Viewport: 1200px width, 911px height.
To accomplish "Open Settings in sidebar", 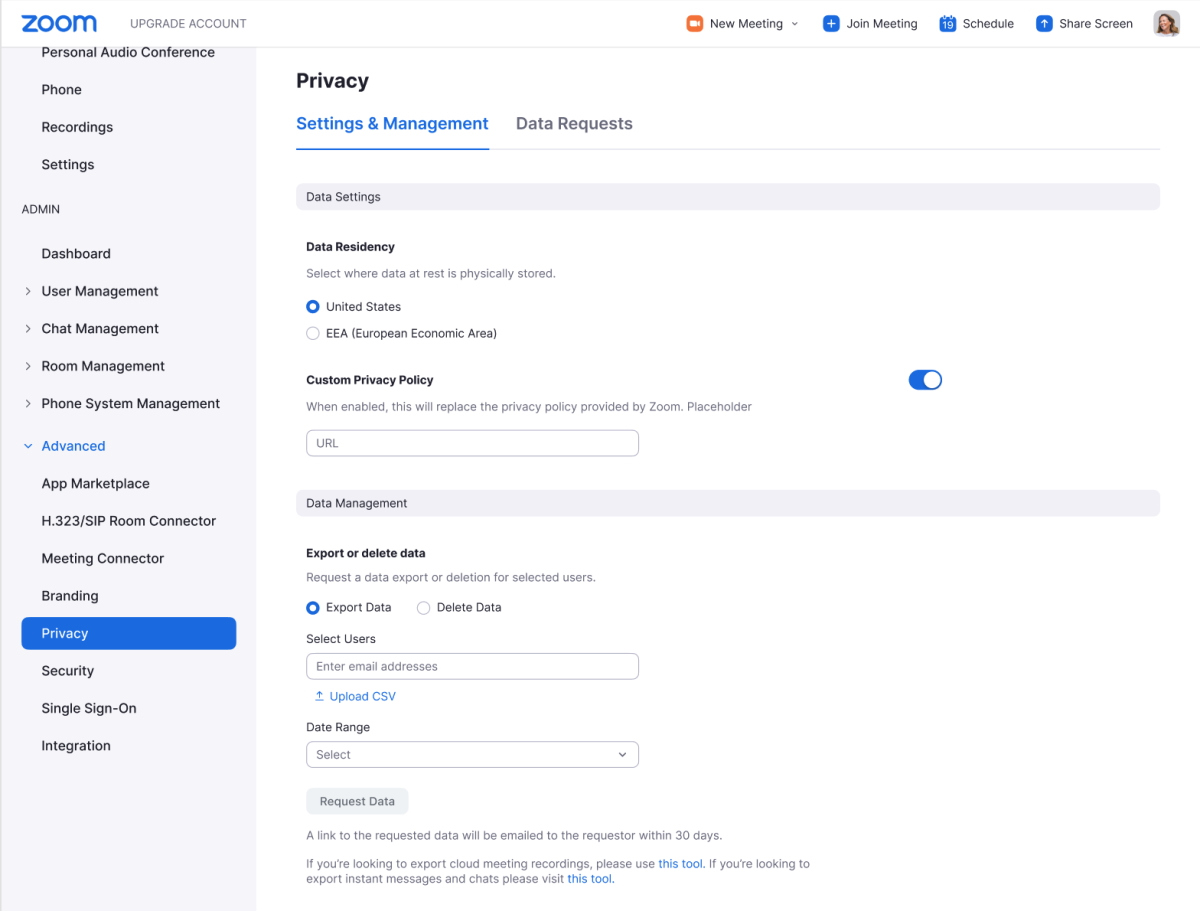I will pos(68,165).
